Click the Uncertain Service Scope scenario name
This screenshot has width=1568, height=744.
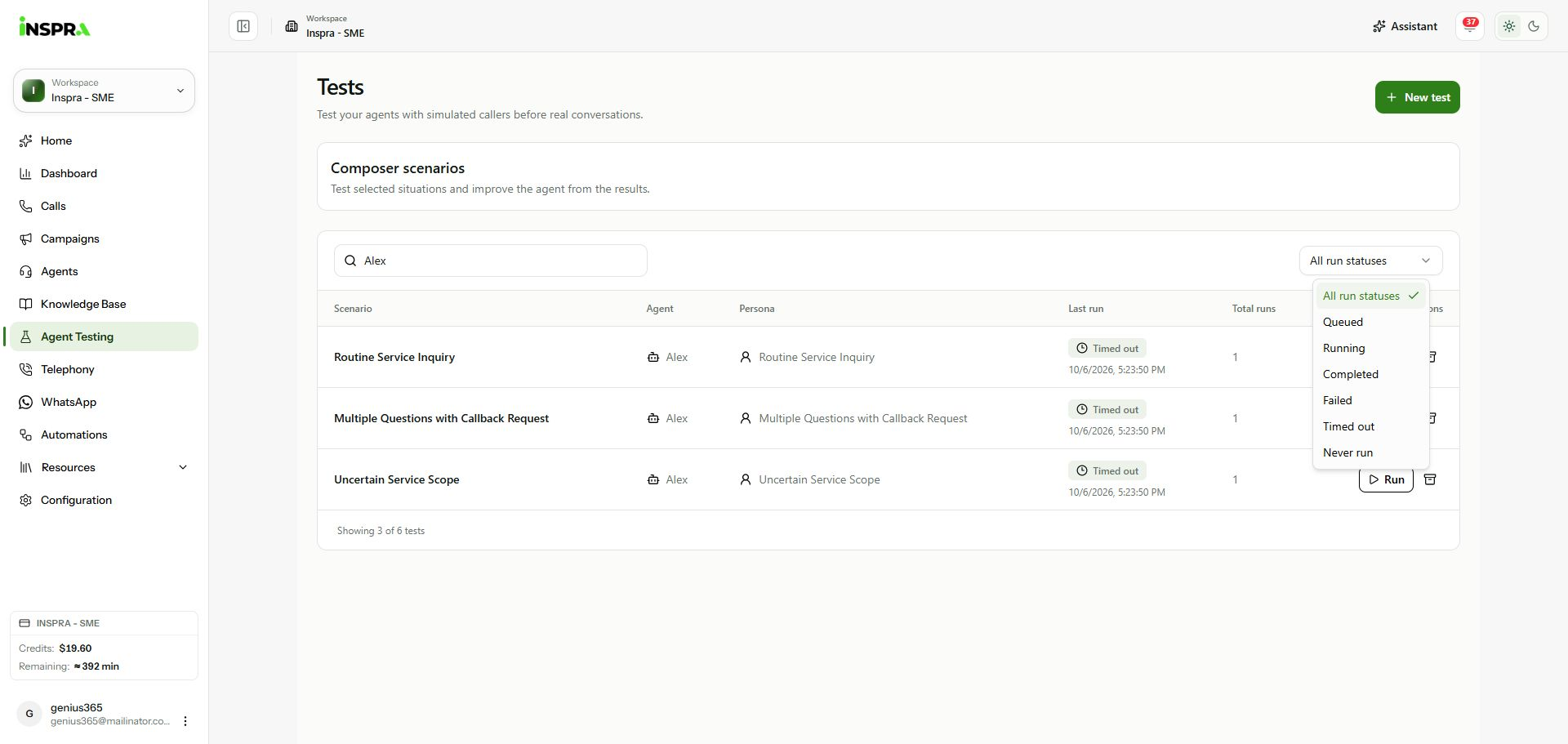[396, 479]
